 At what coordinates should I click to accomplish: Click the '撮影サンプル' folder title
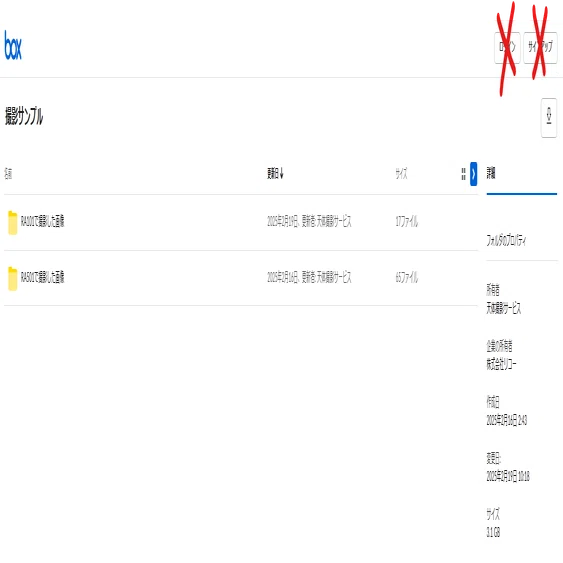[24, 116]
